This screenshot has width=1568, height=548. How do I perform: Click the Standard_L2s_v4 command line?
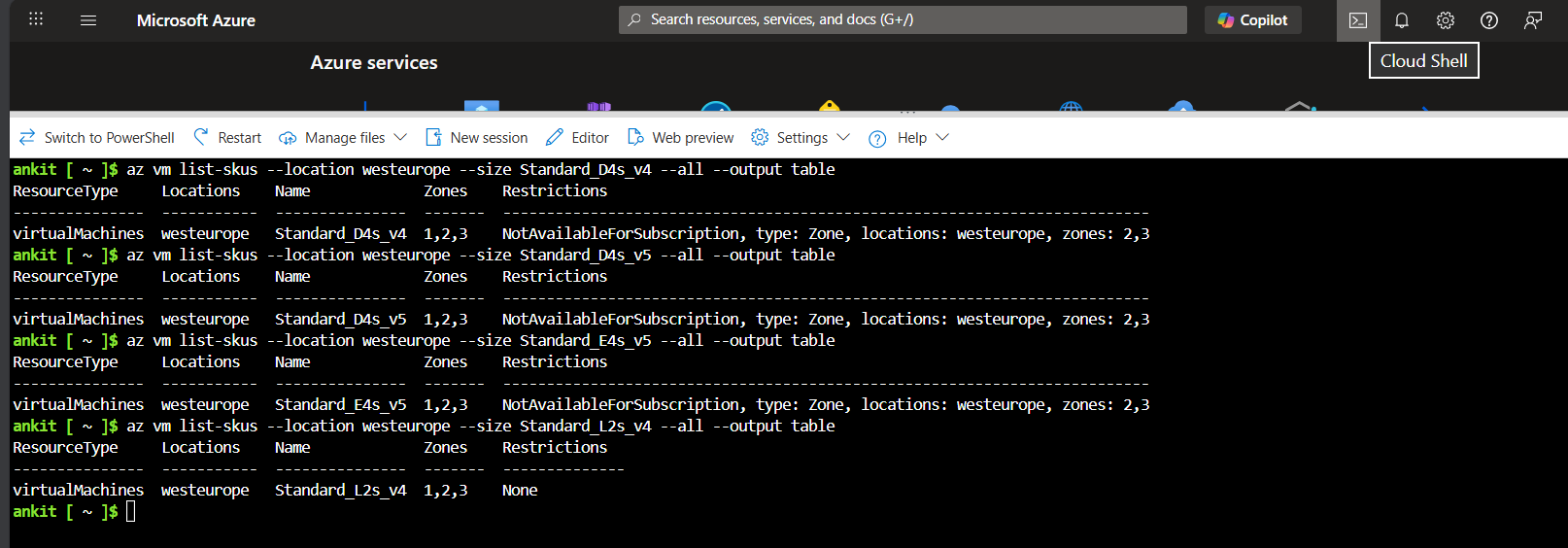[481, 427]
